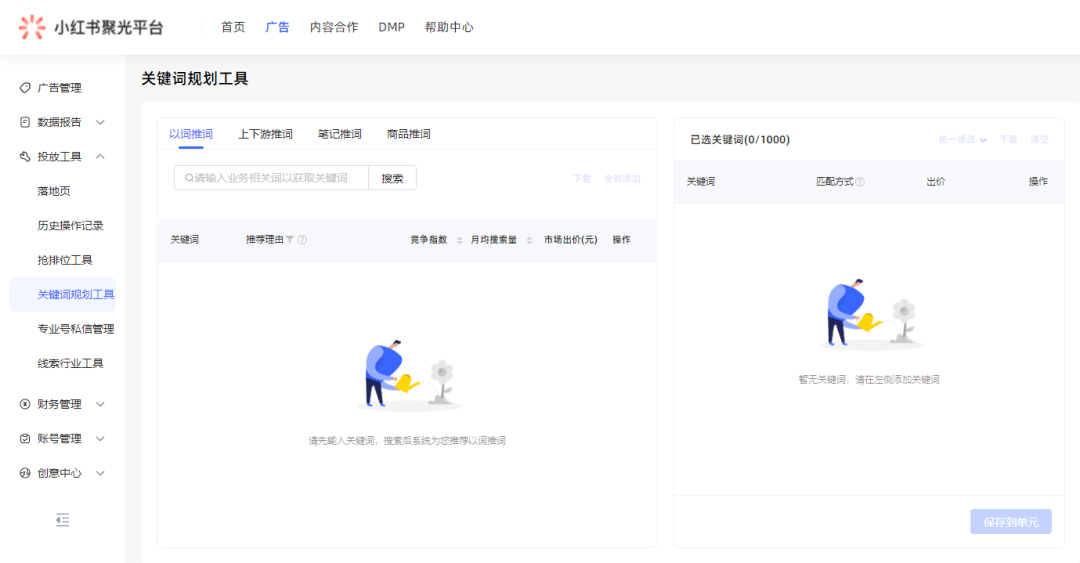The height and width of the screenshot is (563, 1080).
Task: Sort by 竞争指数 using the sort arrows
Action: tap(459, 240)
